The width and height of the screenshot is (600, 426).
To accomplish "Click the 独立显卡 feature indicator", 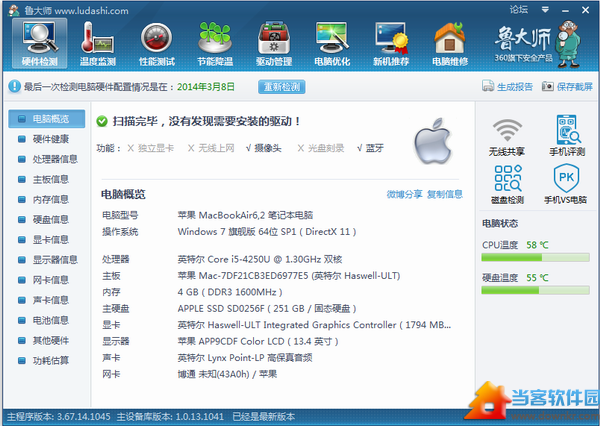I will click(x=151, y=148).
